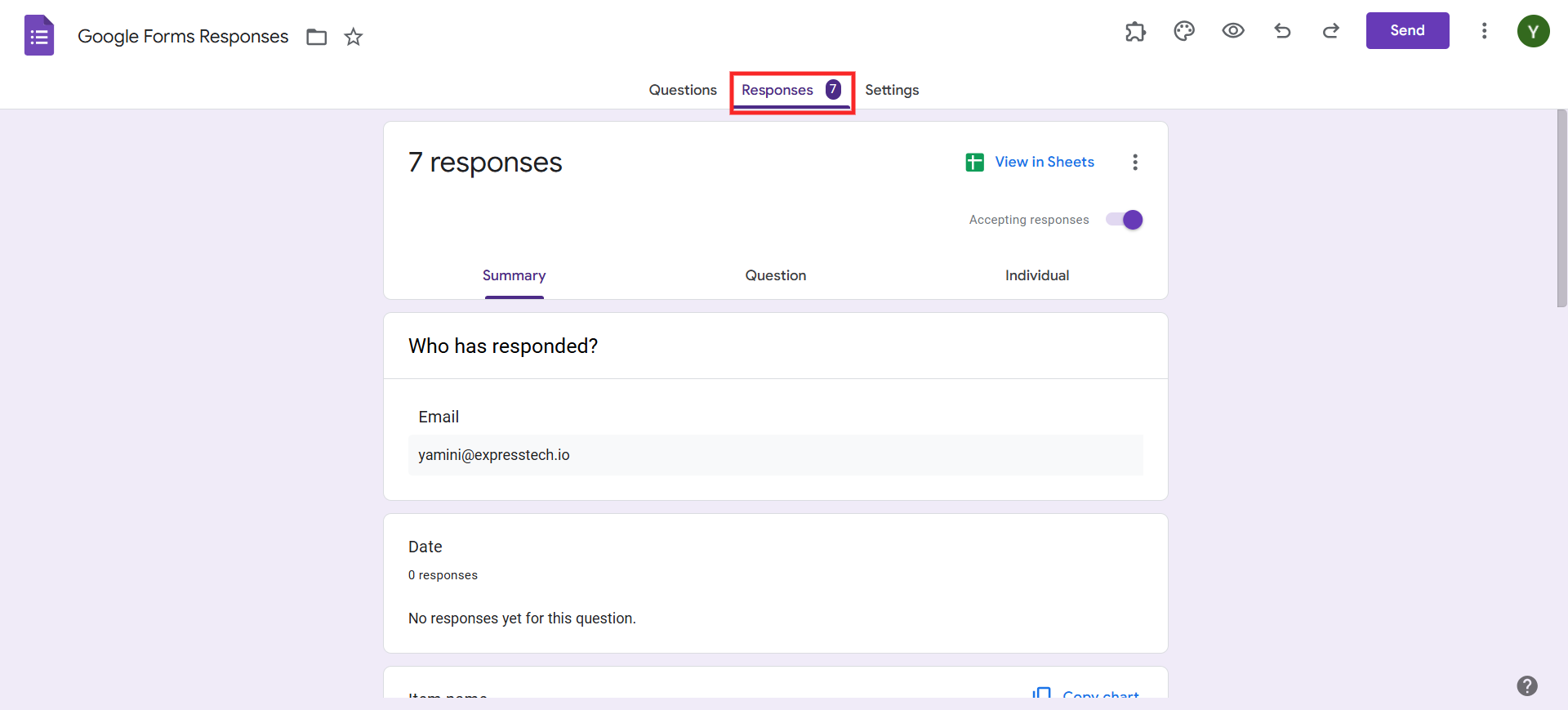
Task: Open the add-ons puzzle icon
Action: (x=1135, y=31)
